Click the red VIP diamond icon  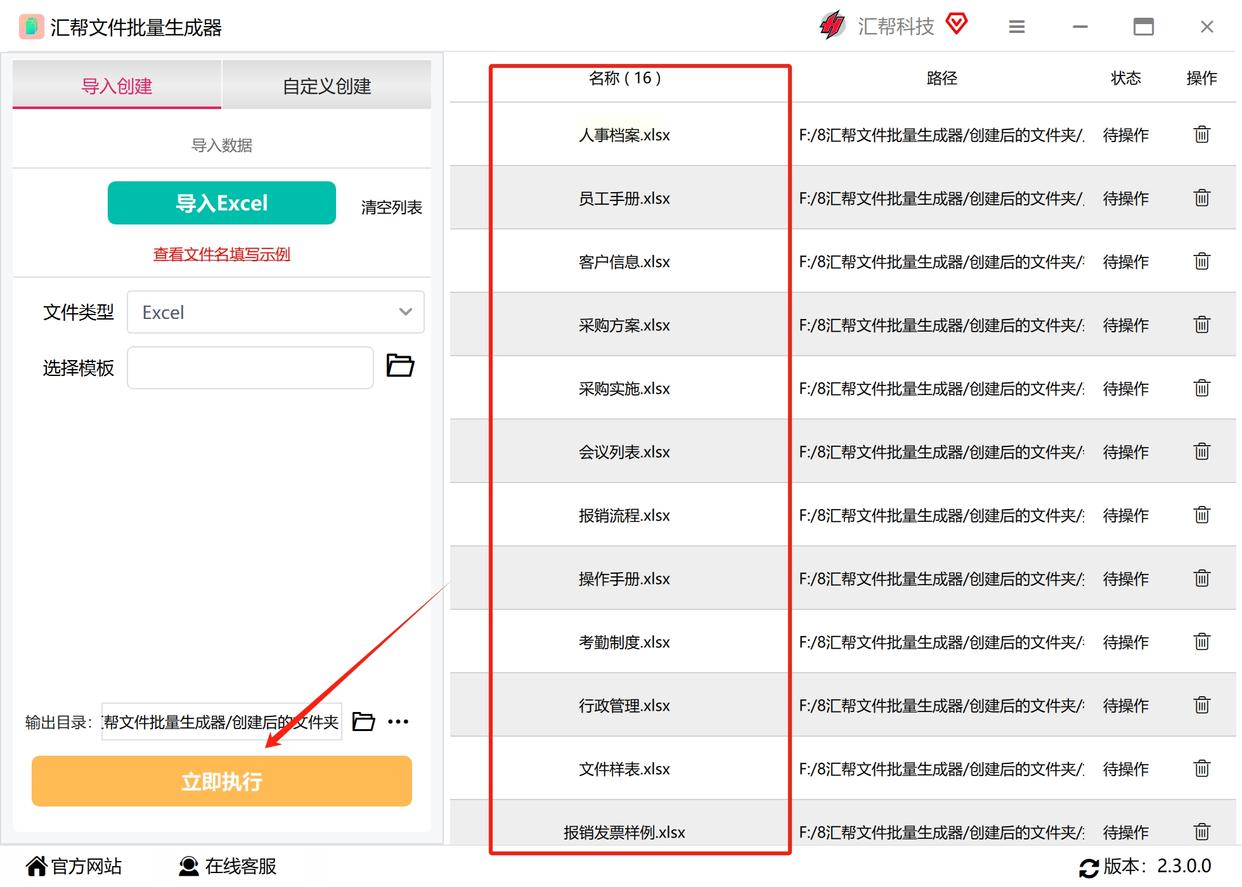[957, 24]
